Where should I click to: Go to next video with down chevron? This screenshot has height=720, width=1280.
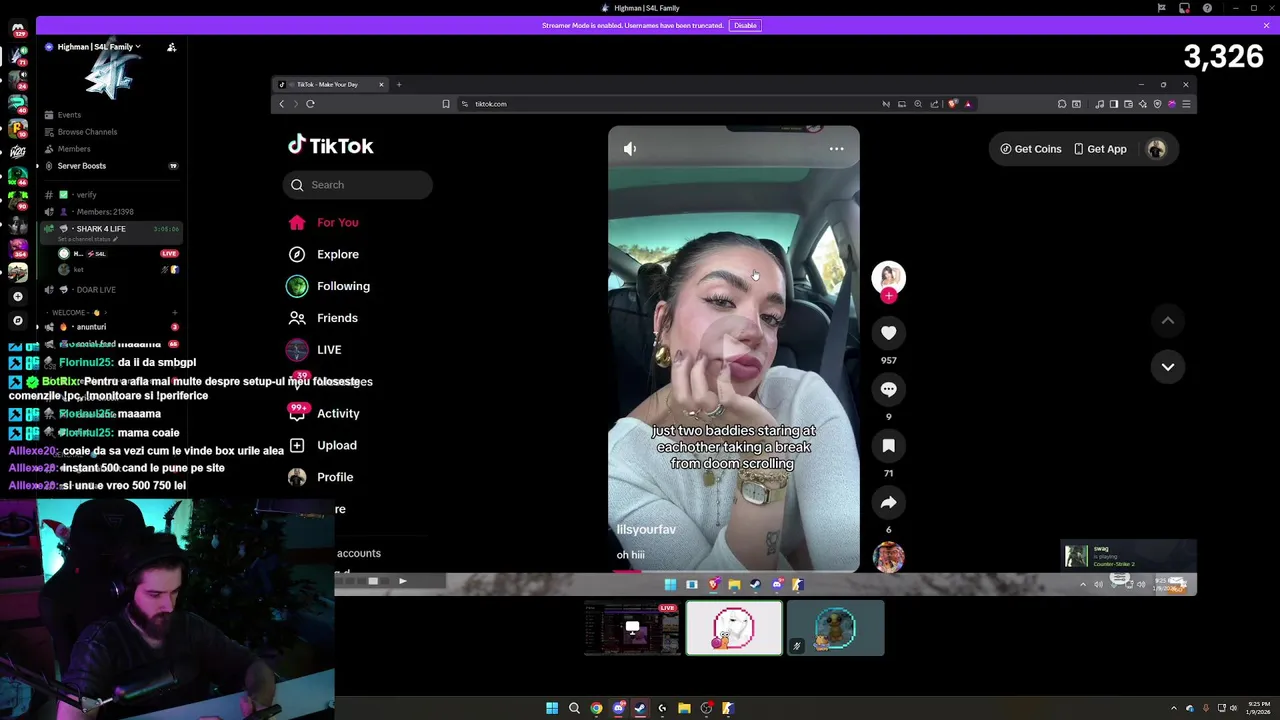[1167, 367]
